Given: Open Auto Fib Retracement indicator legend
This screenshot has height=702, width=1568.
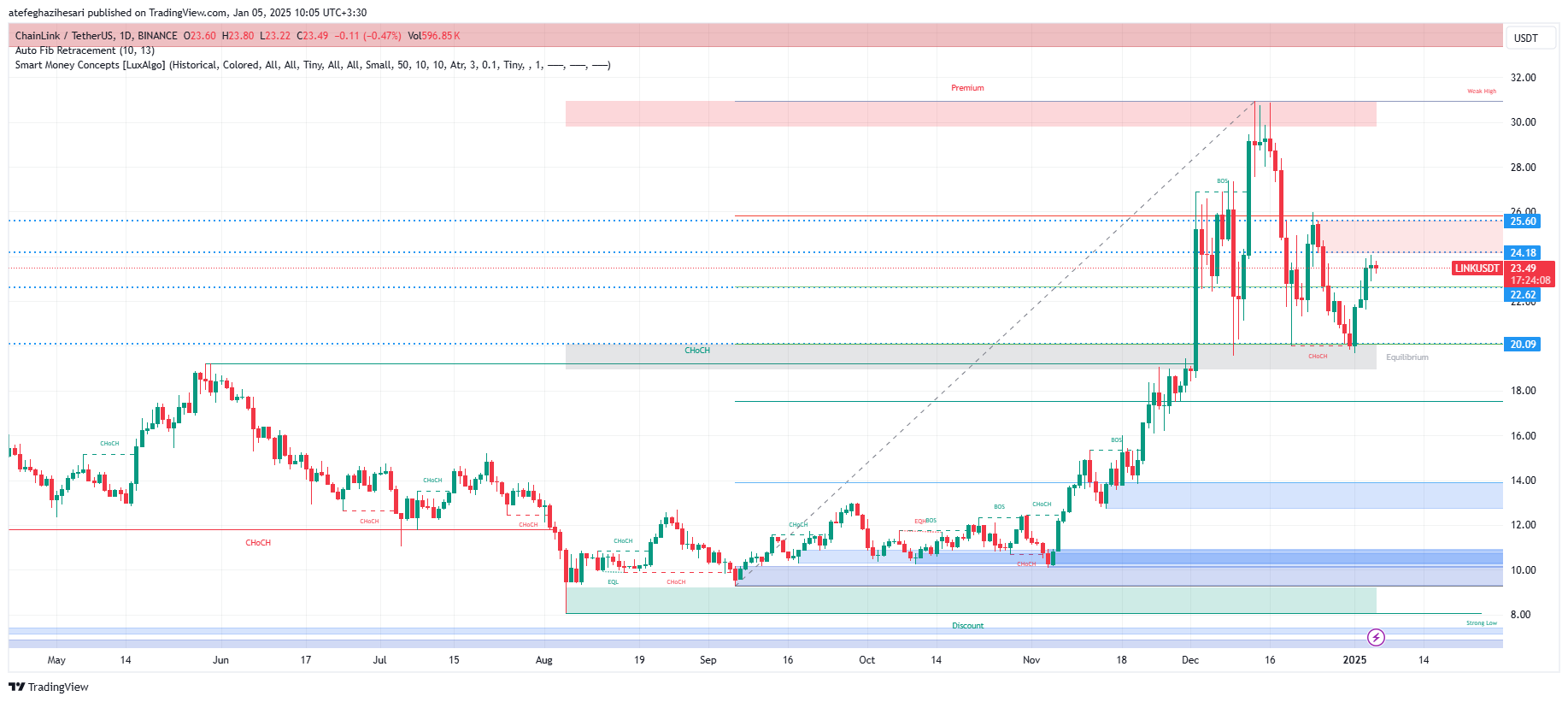Looking at the screenshot, I should coord(85,50).
